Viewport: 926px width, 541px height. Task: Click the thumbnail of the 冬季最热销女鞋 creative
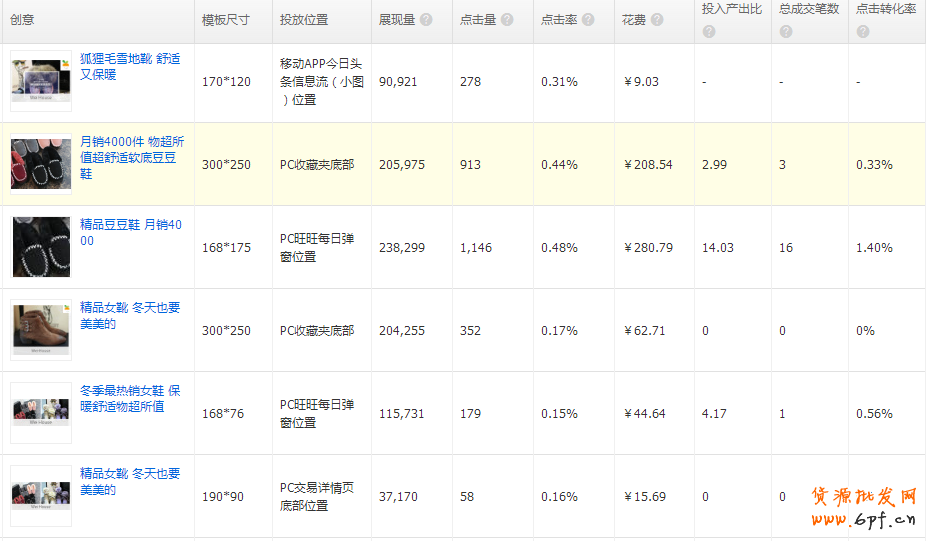click(41, 412)
